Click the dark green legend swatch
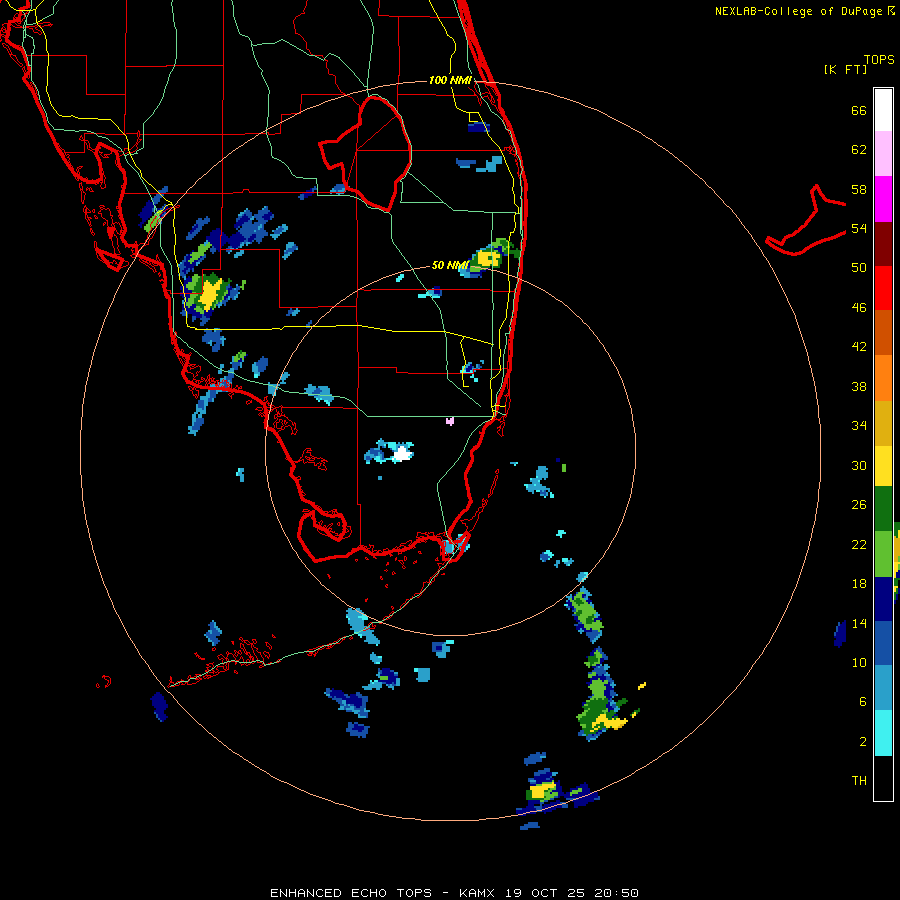 [883, 509]
